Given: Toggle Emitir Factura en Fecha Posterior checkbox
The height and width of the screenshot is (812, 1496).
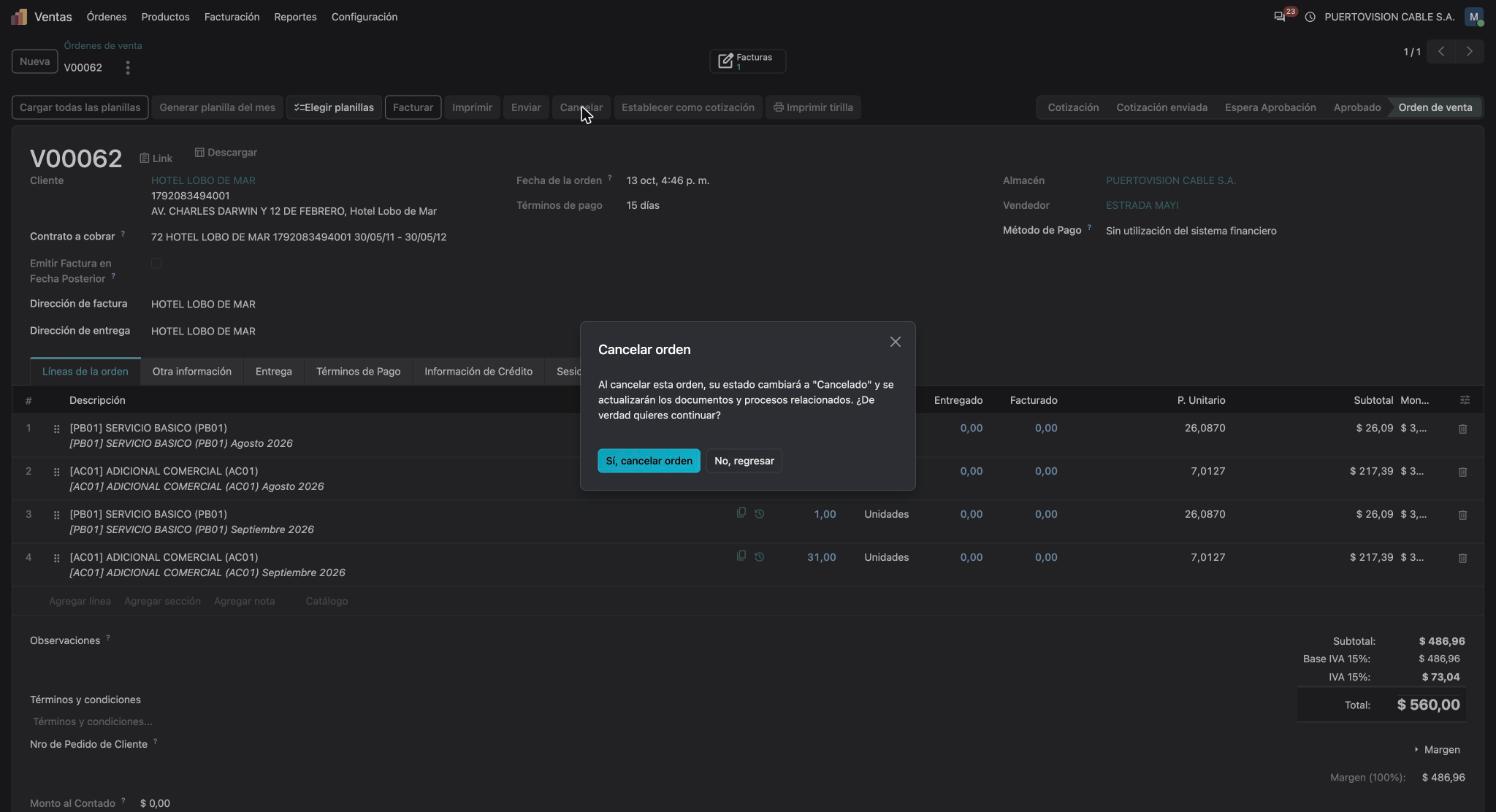Looking at the screenshot, I should (156, 264).
